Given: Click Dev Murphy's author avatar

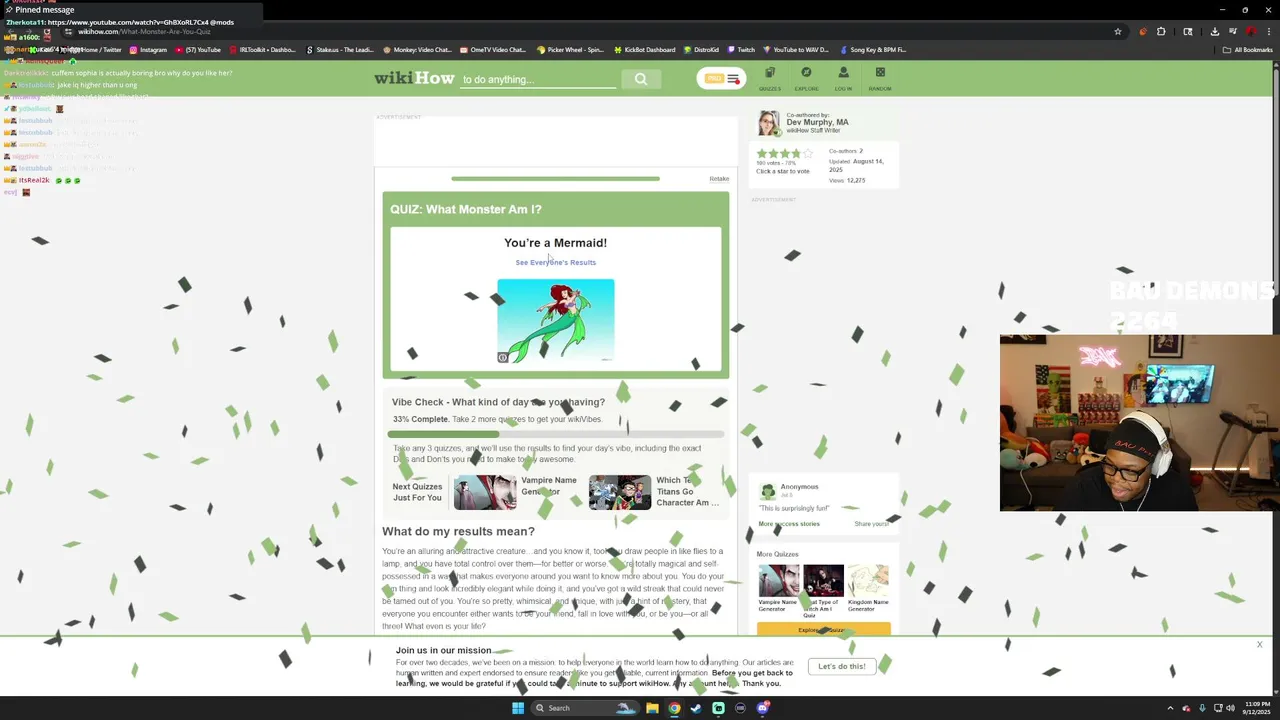Looking at the screenshot, I should click(x=768, y=123).
